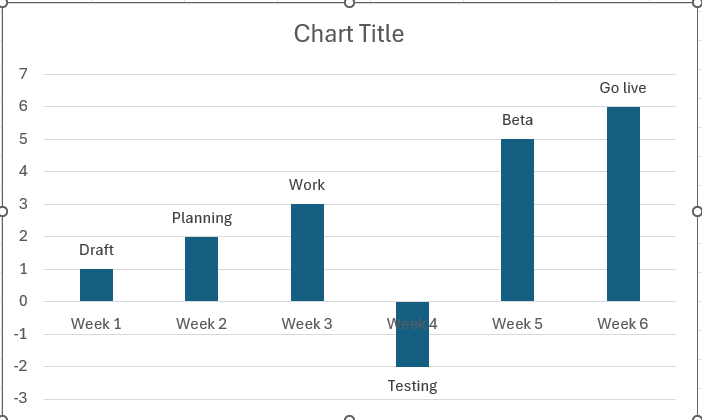Select the Week 2 bar

click(201, 269)
